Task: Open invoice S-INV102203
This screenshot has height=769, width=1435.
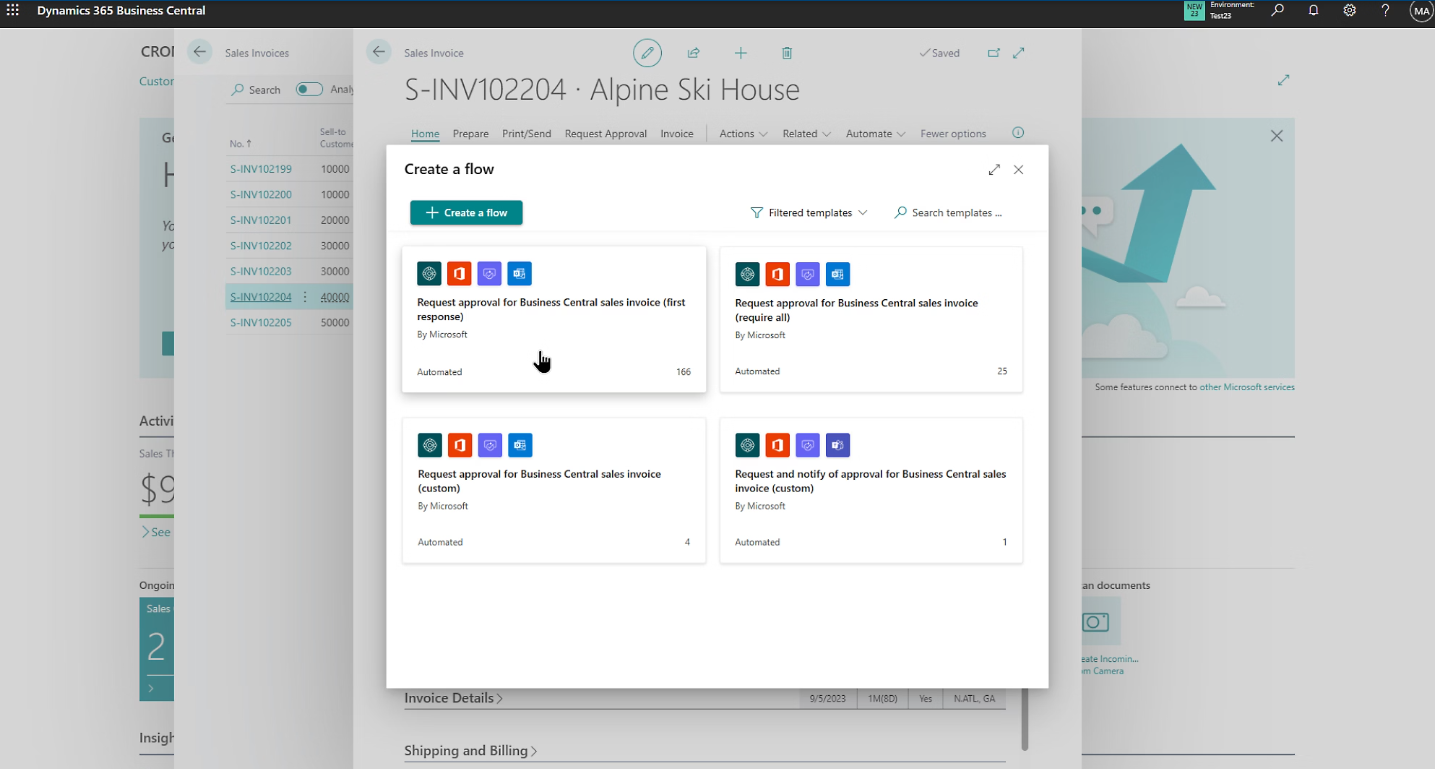Action: (261, 271)
